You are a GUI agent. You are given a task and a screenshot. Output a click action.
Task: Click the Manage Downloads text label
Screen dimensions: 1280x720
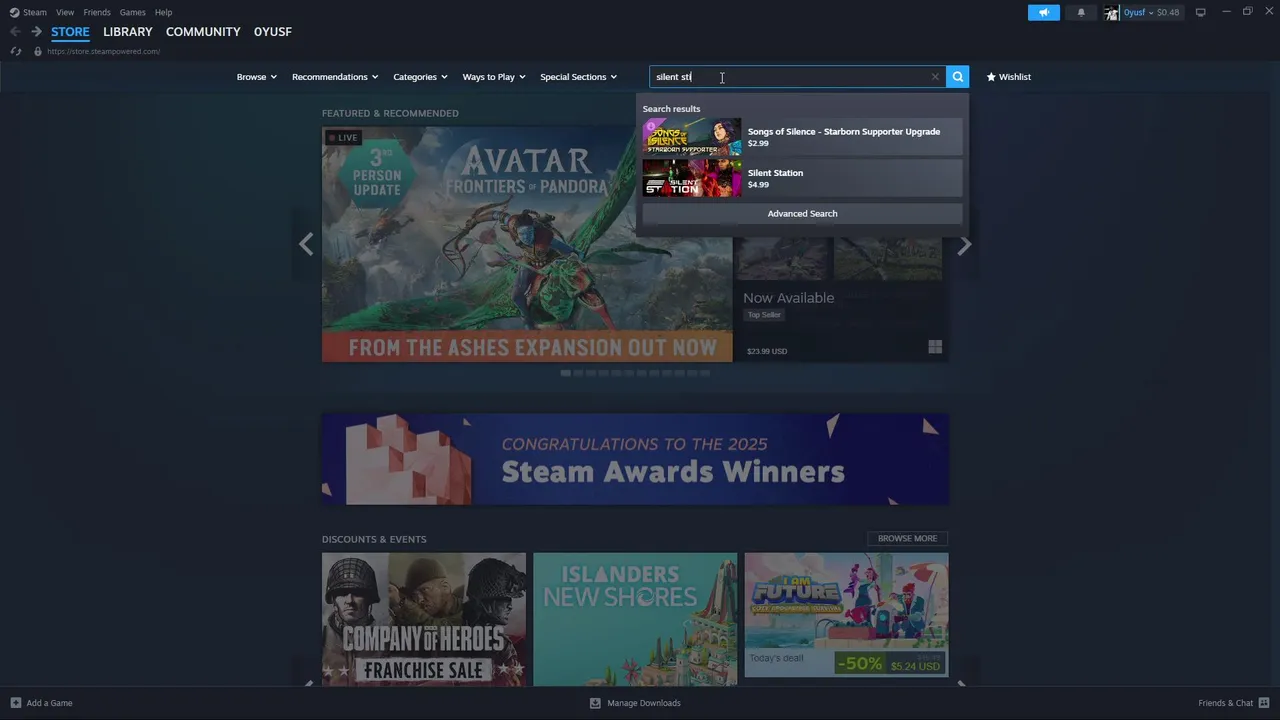644,703
